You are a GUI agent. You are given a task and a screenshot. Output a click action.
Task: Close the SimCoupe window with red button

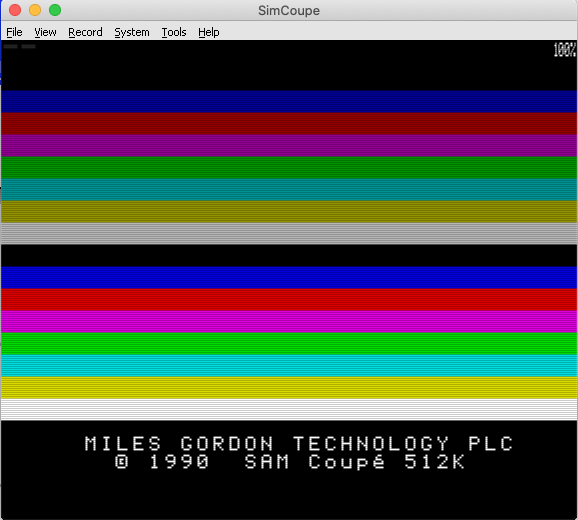(x=15, y=10)
